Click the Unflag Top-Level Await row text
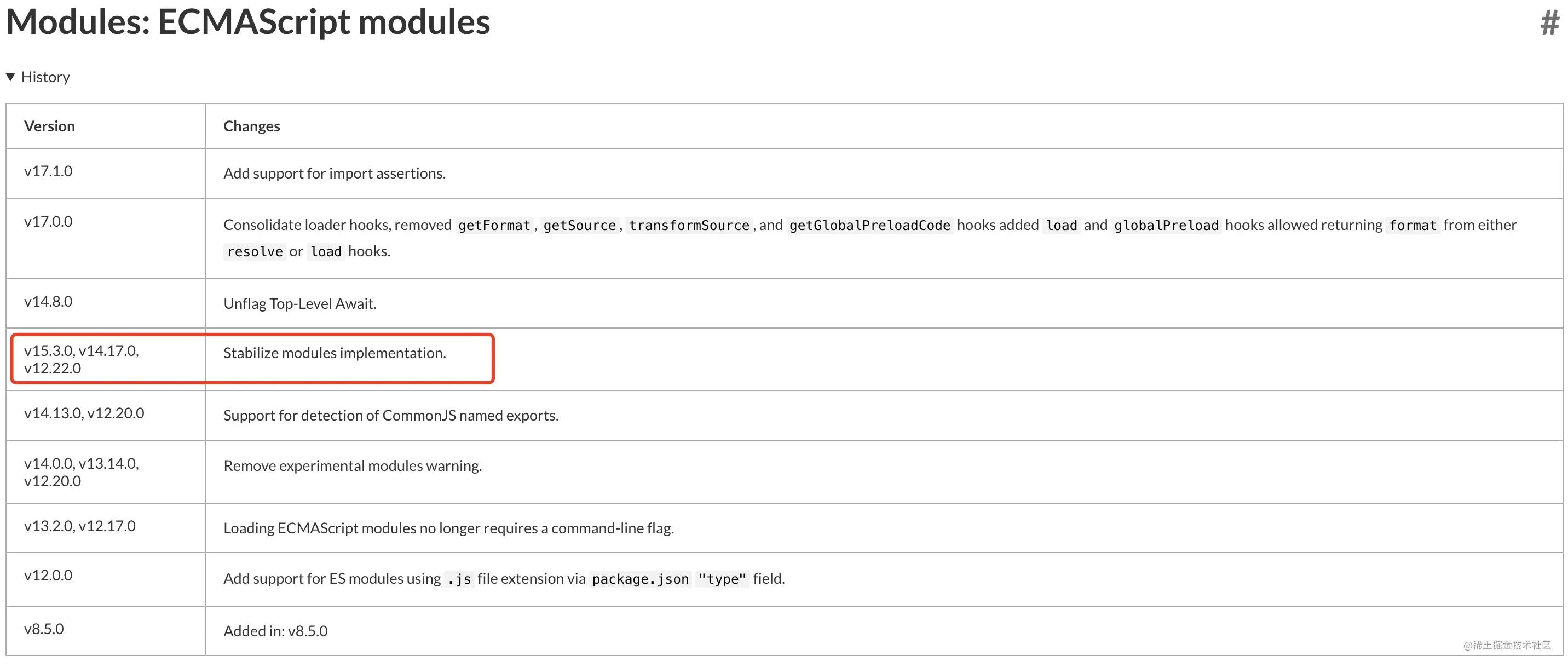Viewport: 1568px width, 667px height. pos(299,303)
